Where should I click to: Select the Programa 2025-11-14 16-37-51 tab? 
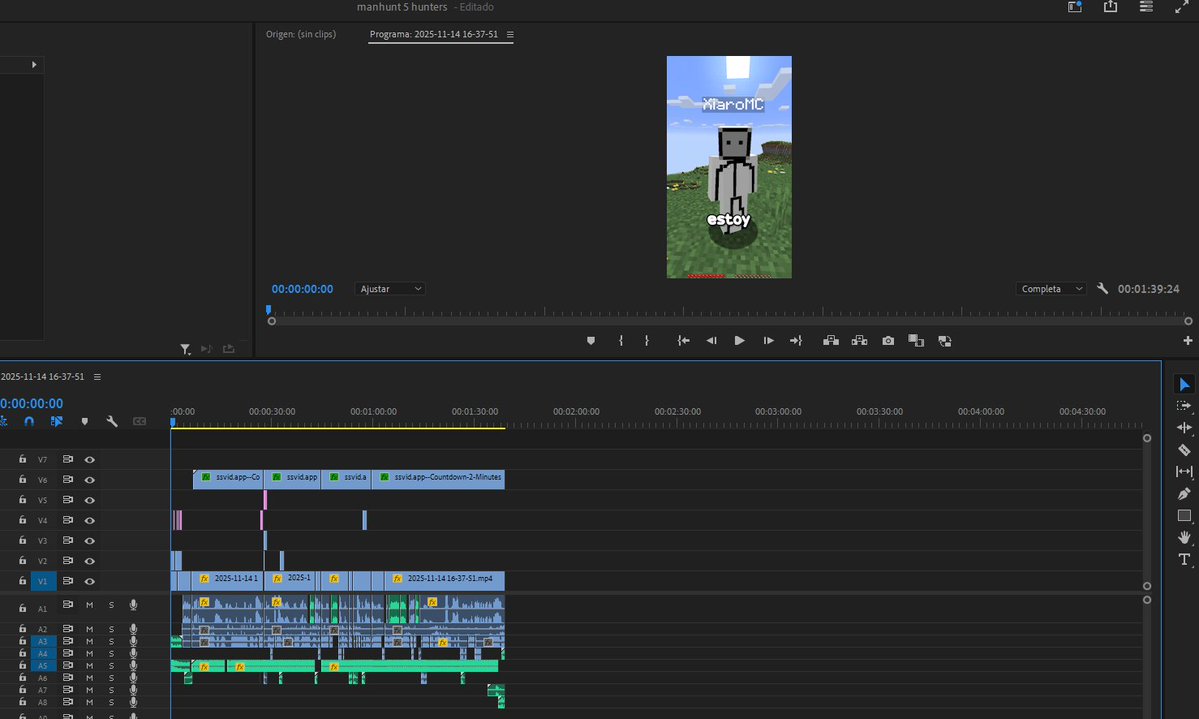(x=435, y=33)
